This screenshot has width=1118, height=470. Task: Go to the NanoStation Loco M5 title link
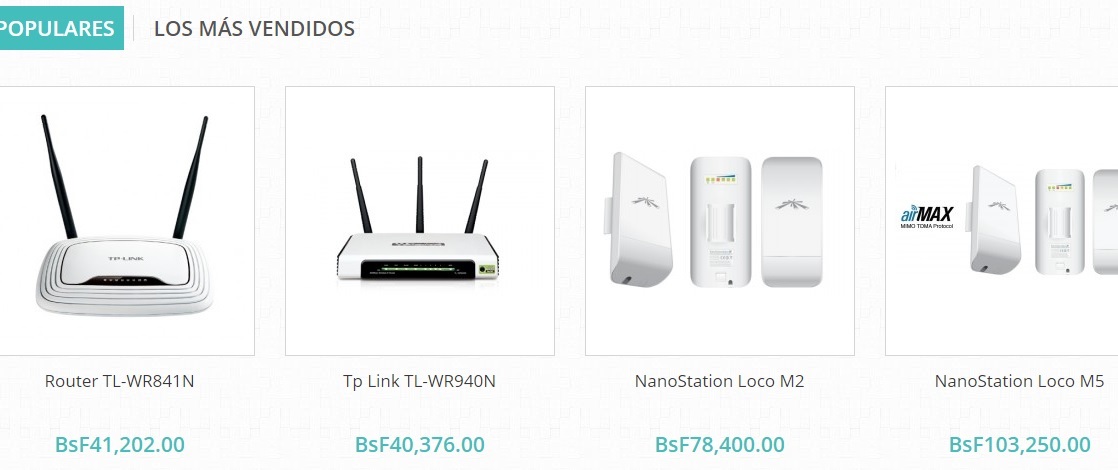[1020, 382]
